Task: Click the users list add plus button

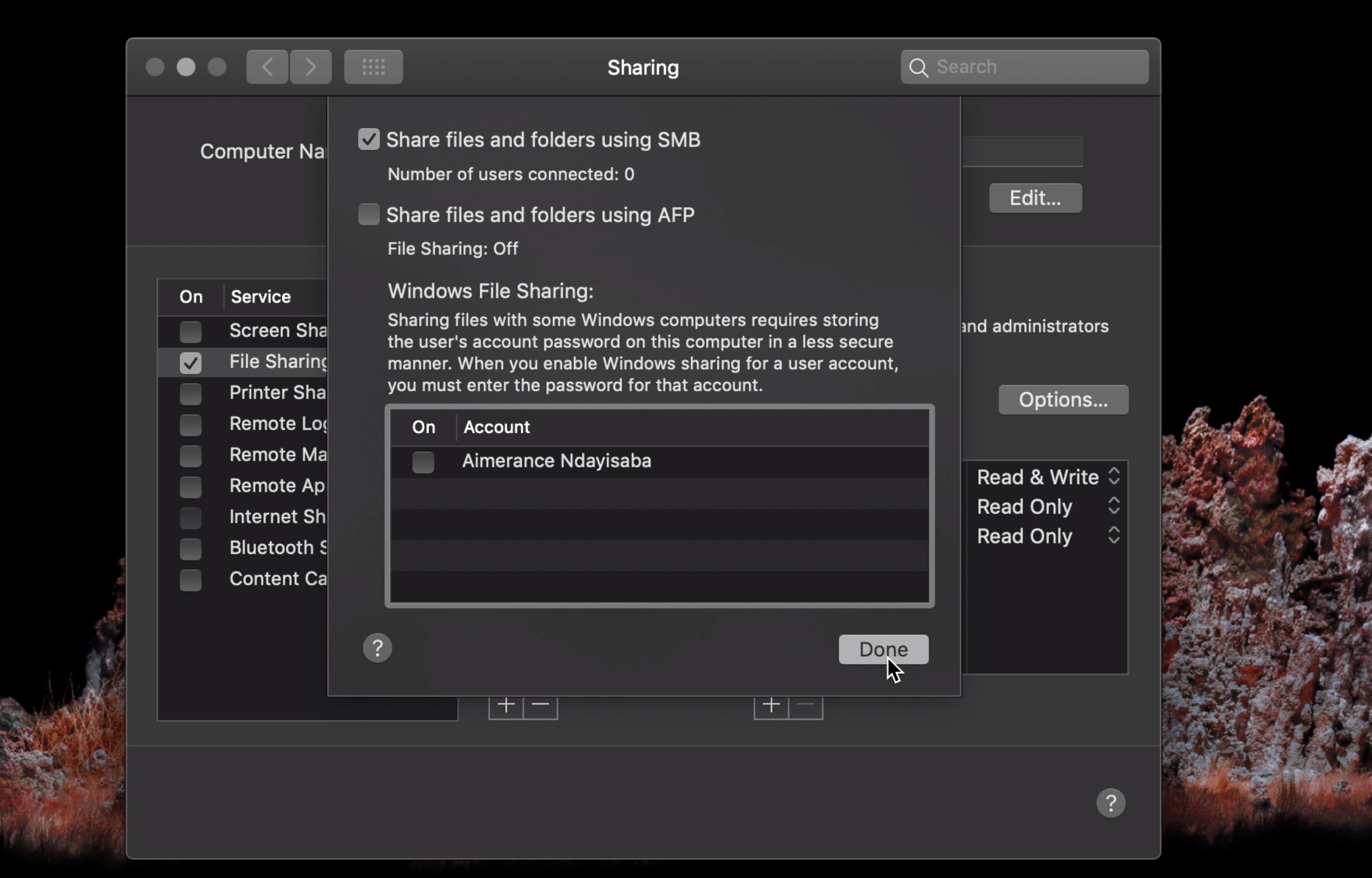Action: point(771,706)
